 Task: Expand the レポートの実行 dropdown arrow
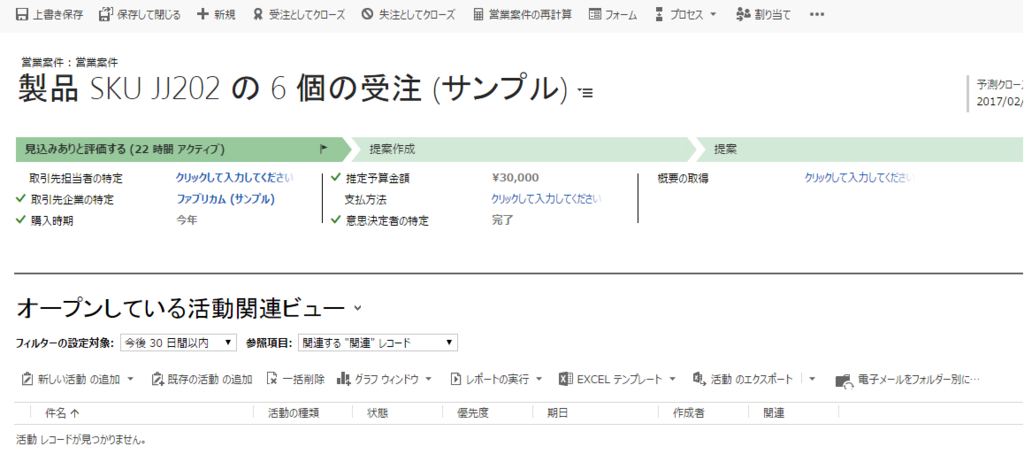click(538, 379)
